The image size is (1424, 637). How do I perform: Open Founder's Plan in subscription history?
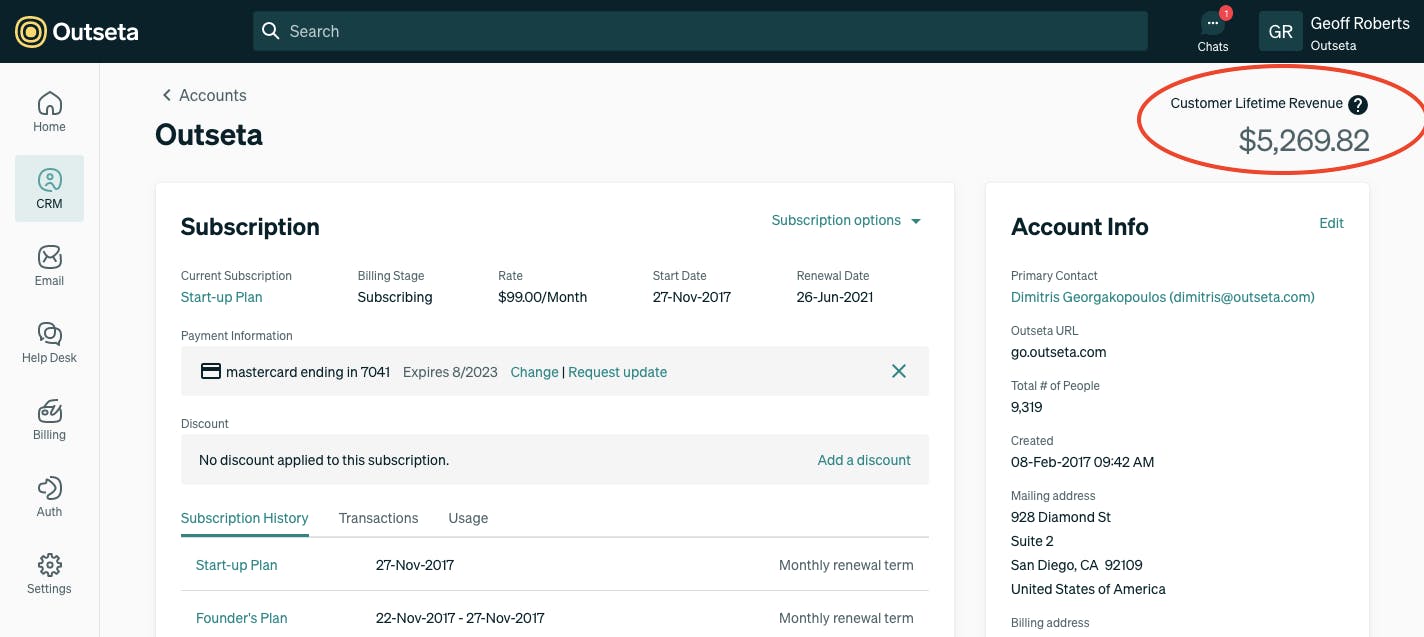coord(242,618)
